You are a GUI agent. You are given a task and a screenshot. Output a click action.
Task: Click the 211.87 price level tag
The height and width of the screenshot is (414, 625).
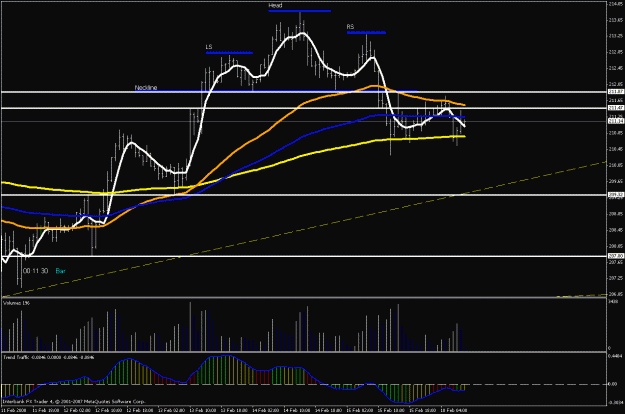pos(616,92)
